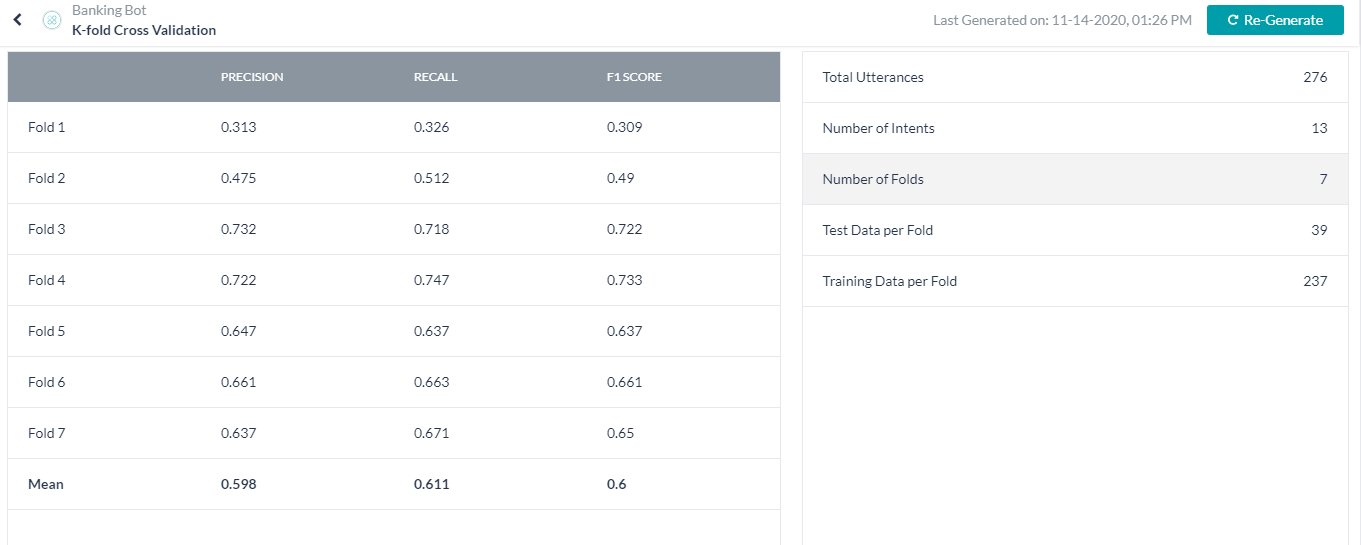Click the PRECISION column header
The image size is (1361, 545).
coord(252,77)
